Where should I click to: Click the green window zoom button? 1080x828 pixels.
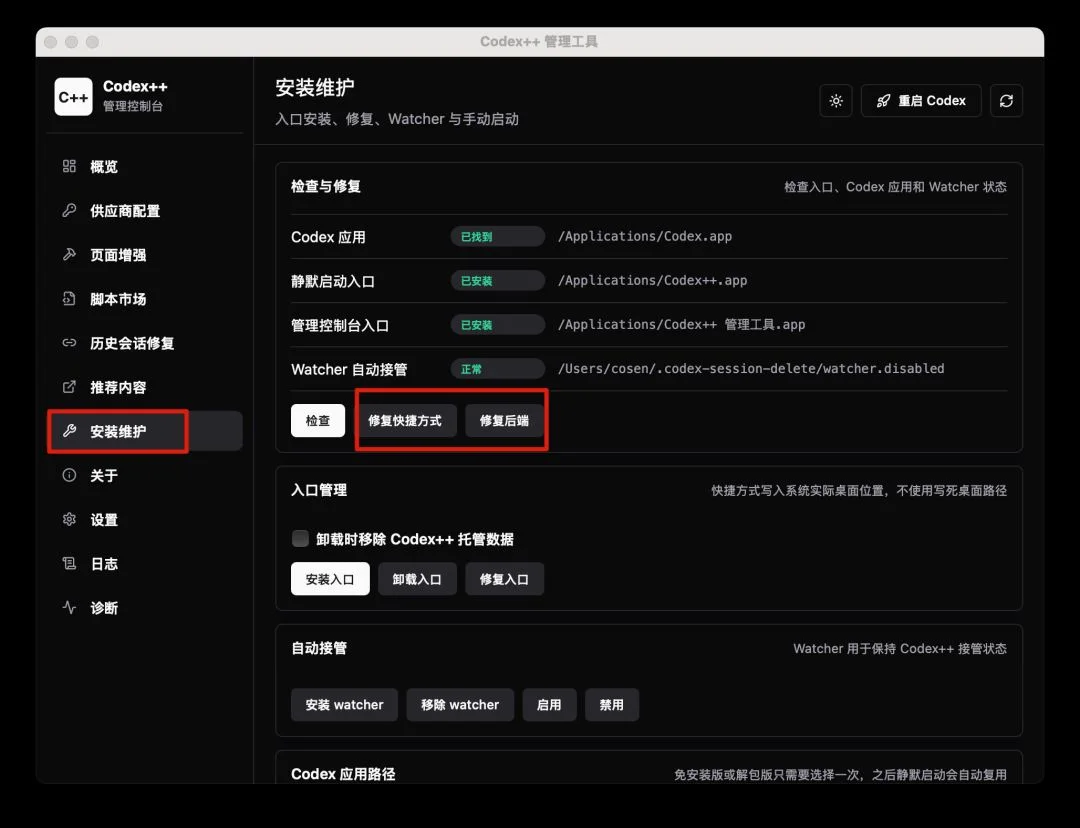coord(92,42)
